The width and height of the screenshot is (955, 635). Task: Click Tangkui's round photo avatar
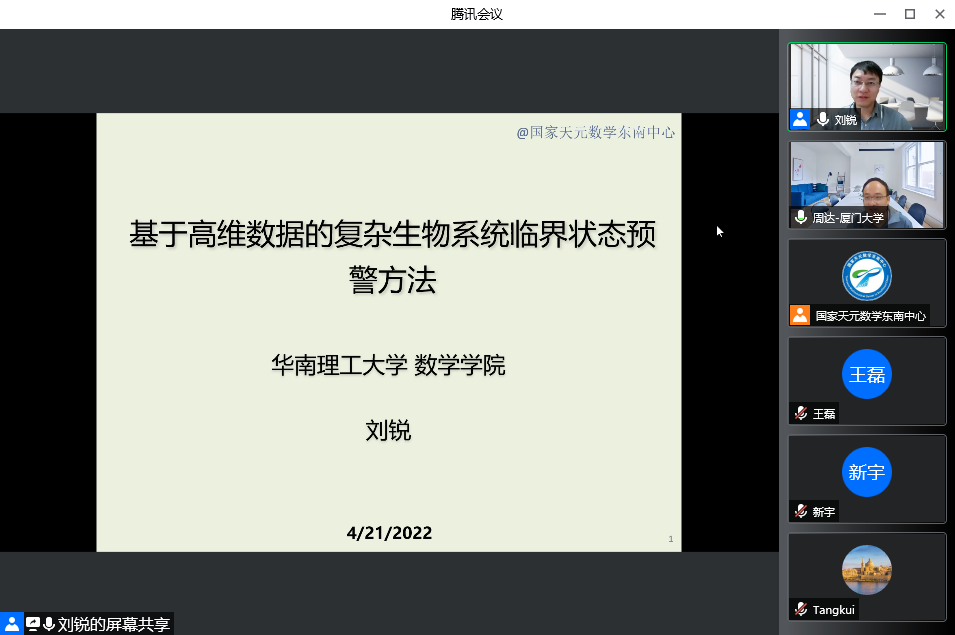point(866,570)
